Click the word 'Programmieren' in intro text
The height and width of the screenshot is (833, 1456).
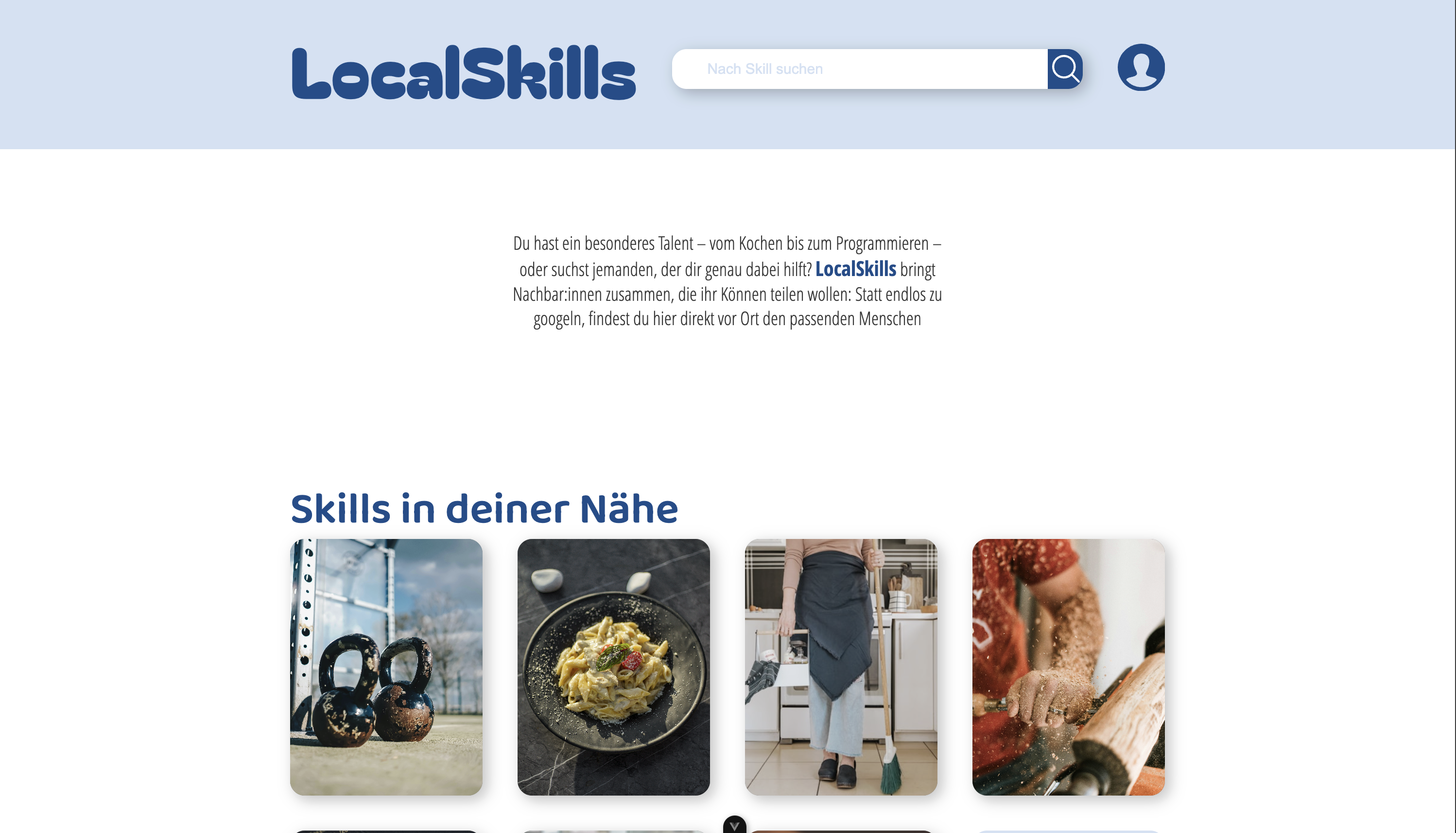[882, 243]
